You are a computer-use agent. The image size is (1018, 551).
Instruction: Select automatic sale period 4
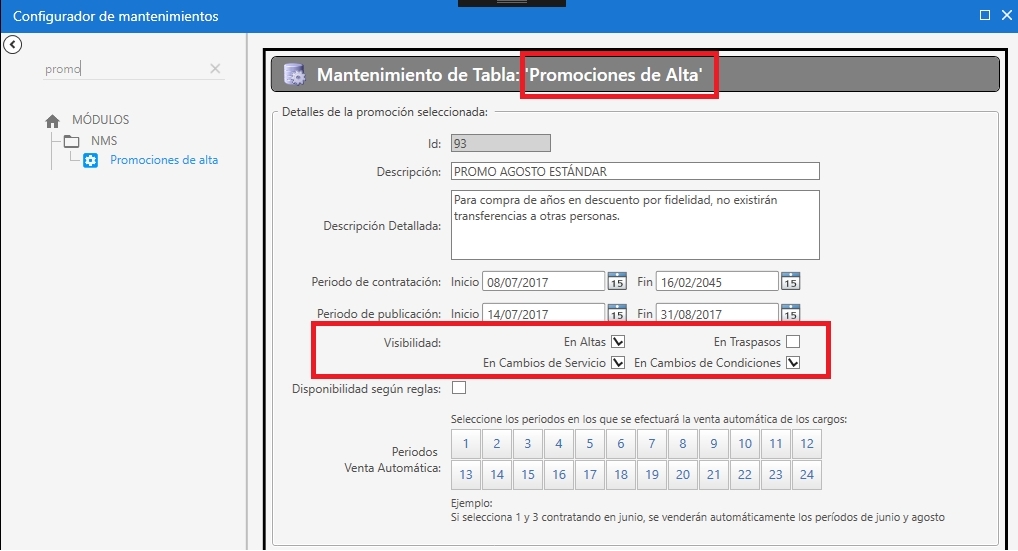point(559,444)
